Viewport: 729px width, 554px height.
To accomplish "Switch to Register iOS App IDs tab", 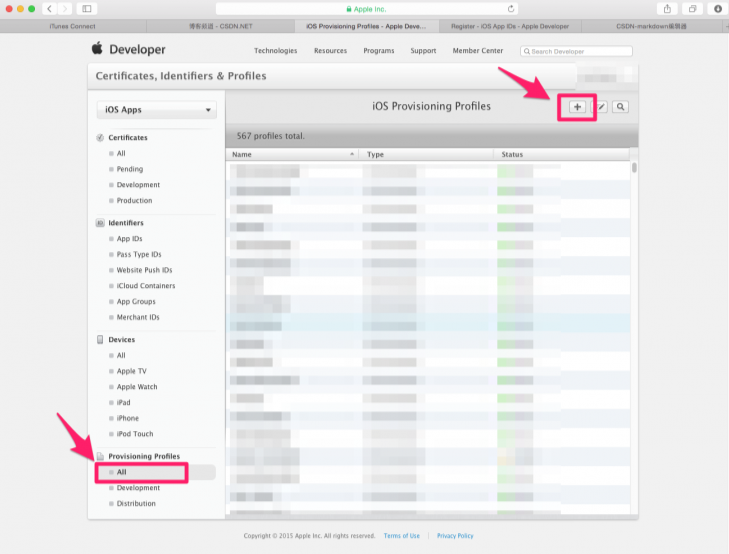I will [x=510, y=26].
